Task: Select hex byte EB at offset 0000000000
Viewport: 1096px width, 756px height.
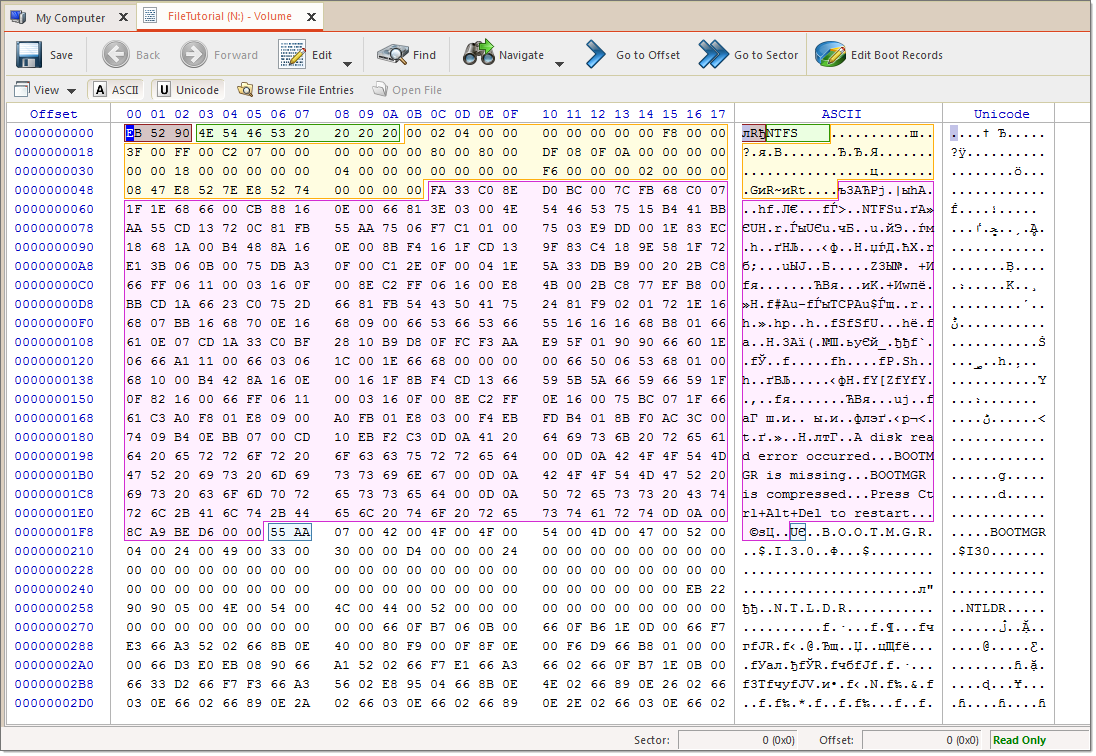Action: [133, 133]
